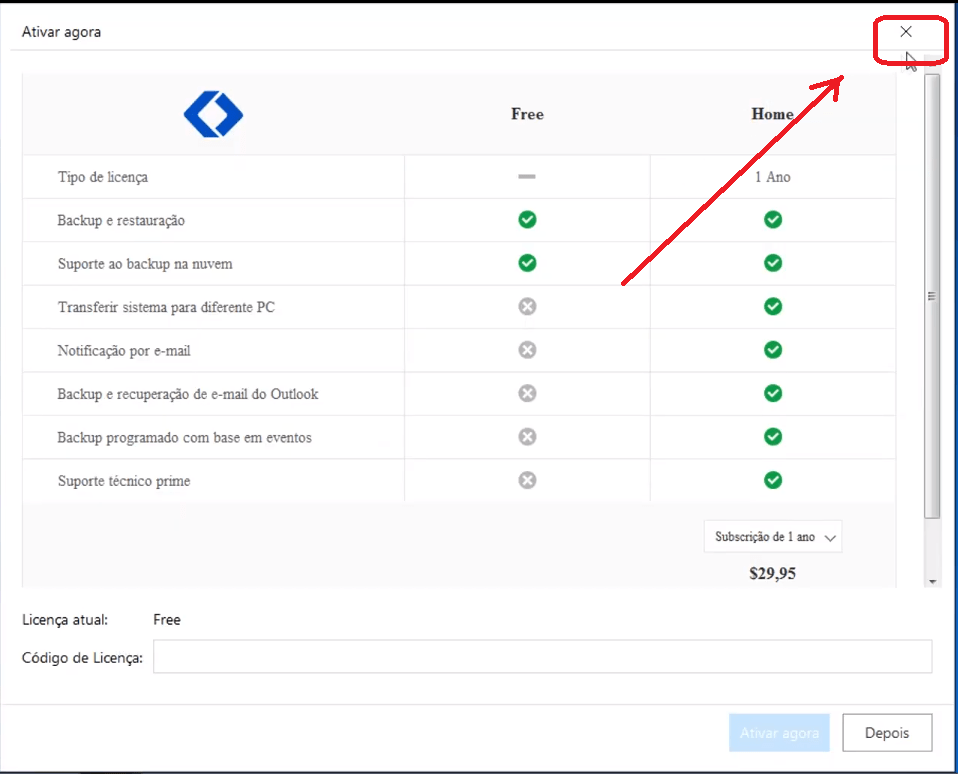Expand the subscription period selector

(772, 536)
